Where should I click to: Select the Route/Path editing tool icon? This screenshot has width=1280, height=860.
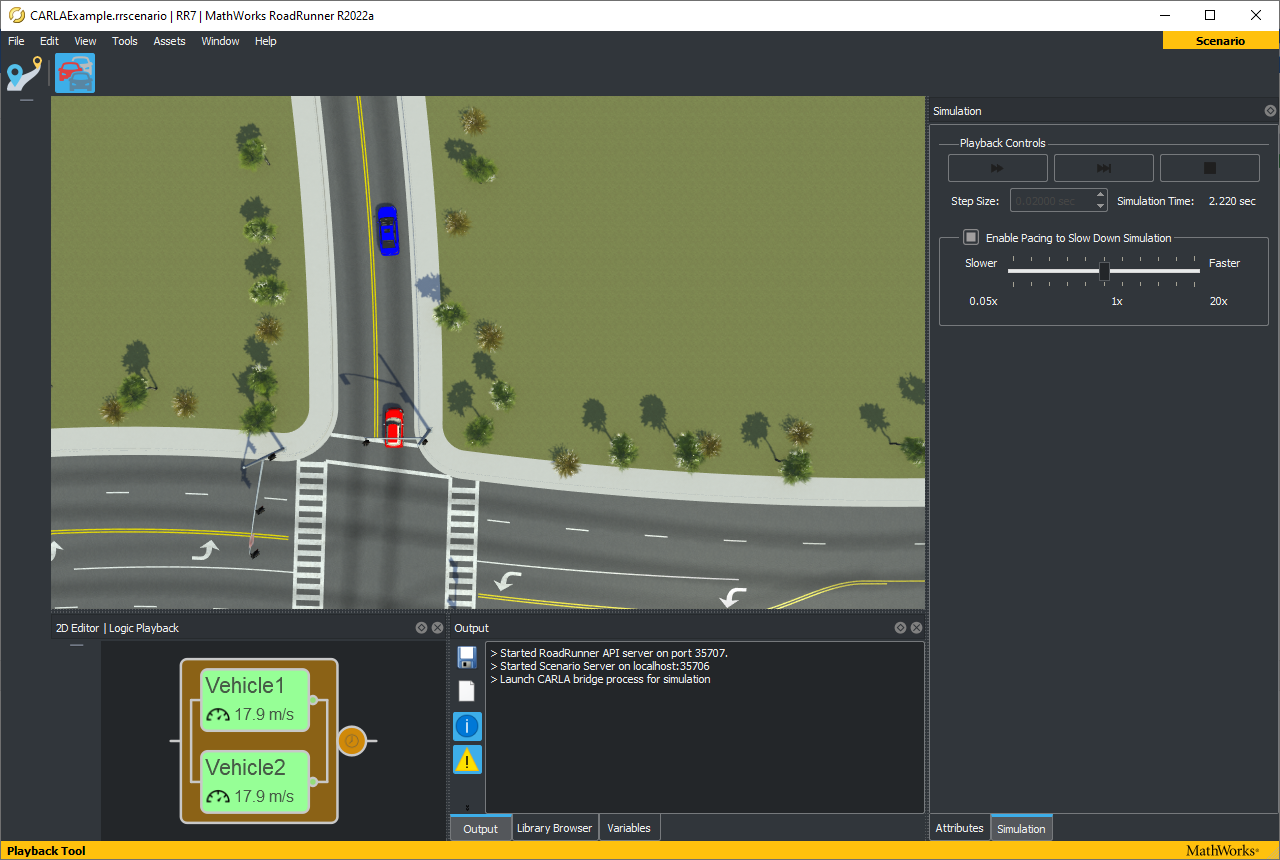tap(24, 72)
